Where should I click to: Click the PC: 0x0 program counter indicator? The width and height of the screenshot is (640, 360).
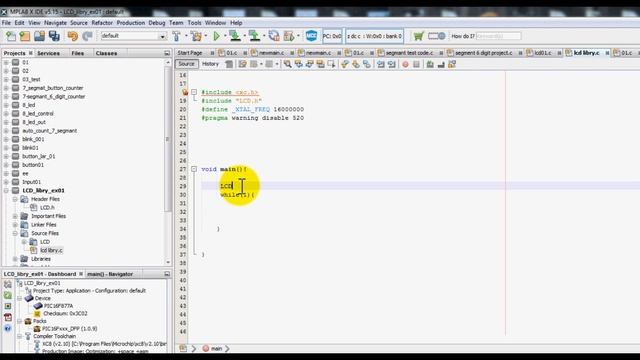tap(332, 36)
